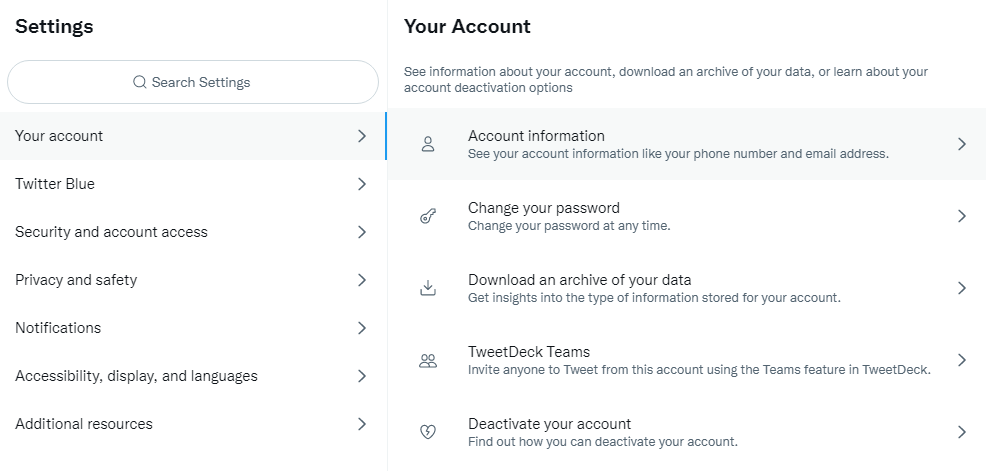This screenshot has height=471, width=986.
Task: Open chevron next to Account information
Action: click(x=962, y=144)
